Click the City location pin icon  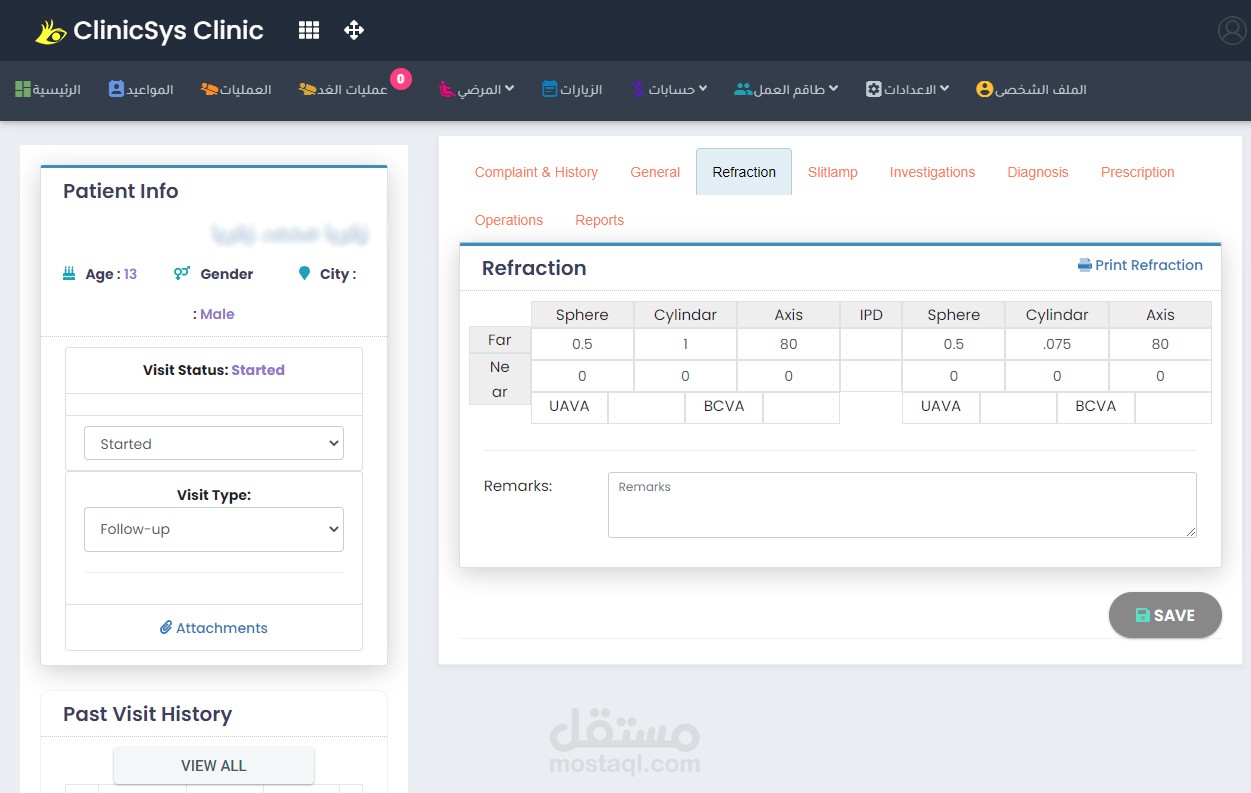click(x=305, y=273)
